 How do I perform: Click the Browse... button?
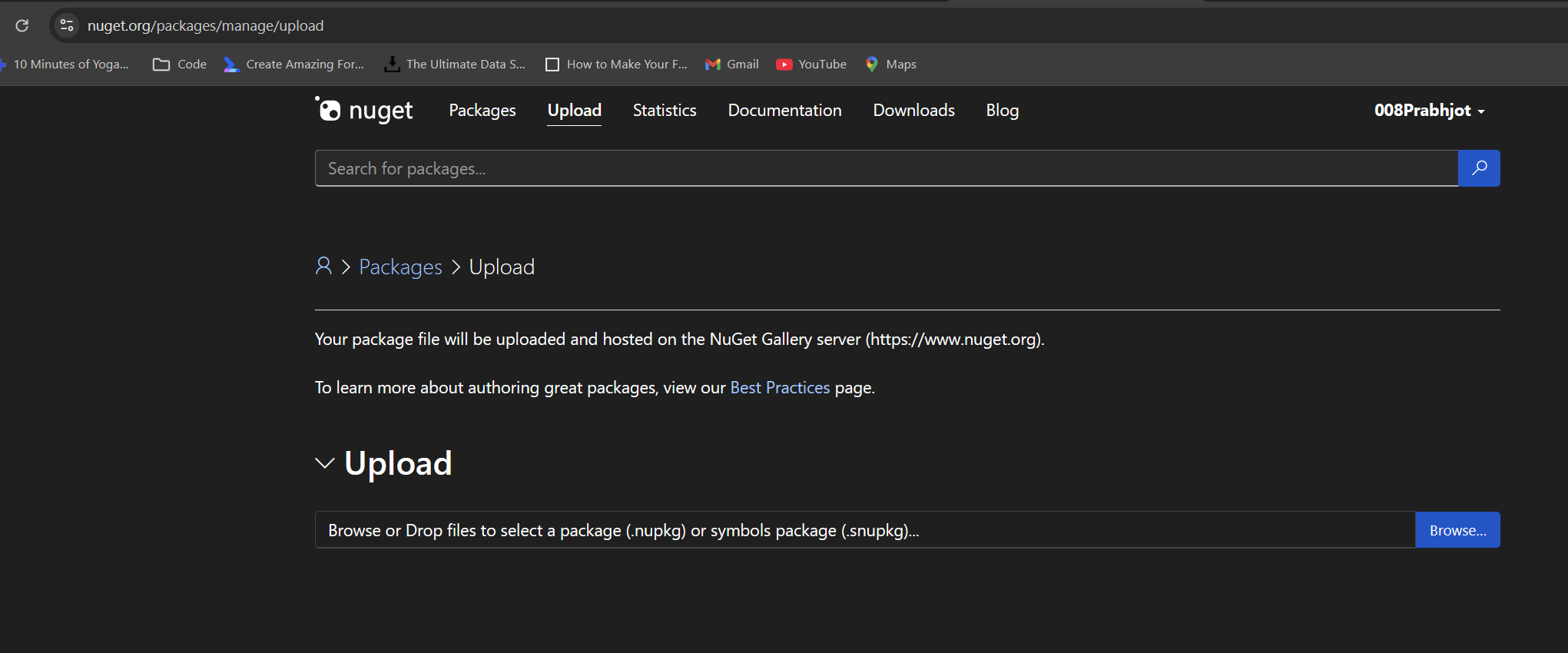[x=1457, y=530]
